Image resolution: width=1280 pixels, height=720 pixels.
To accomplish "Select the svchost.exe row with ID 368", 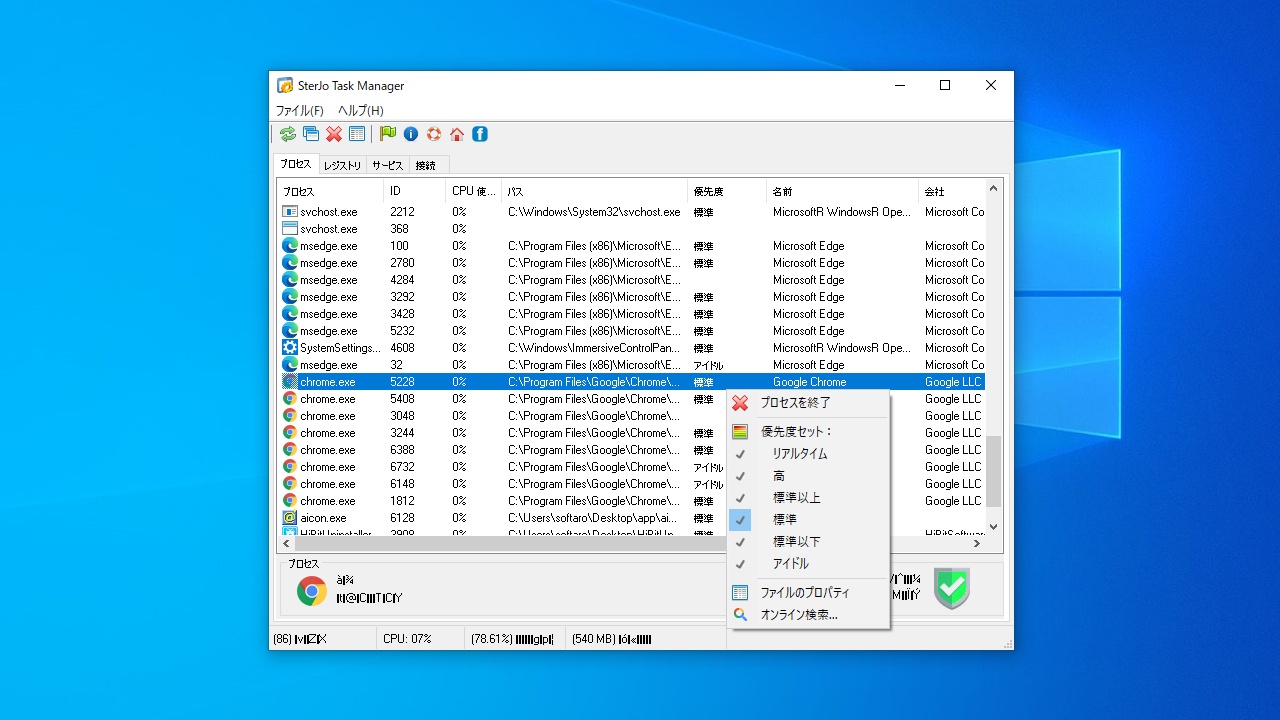I will tap(632, 229).
